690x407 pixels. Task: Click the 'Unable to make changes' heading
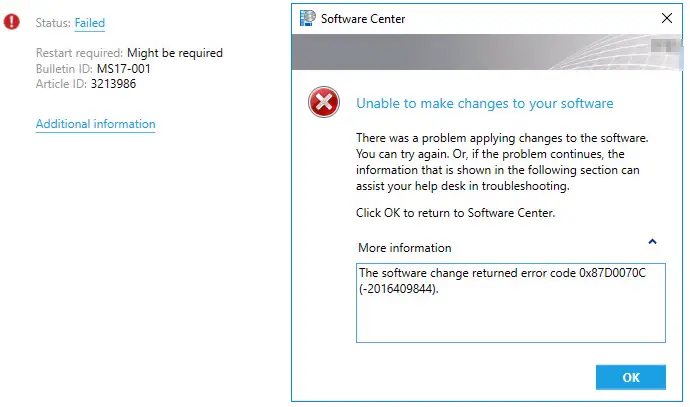click(x=484, y=103)
